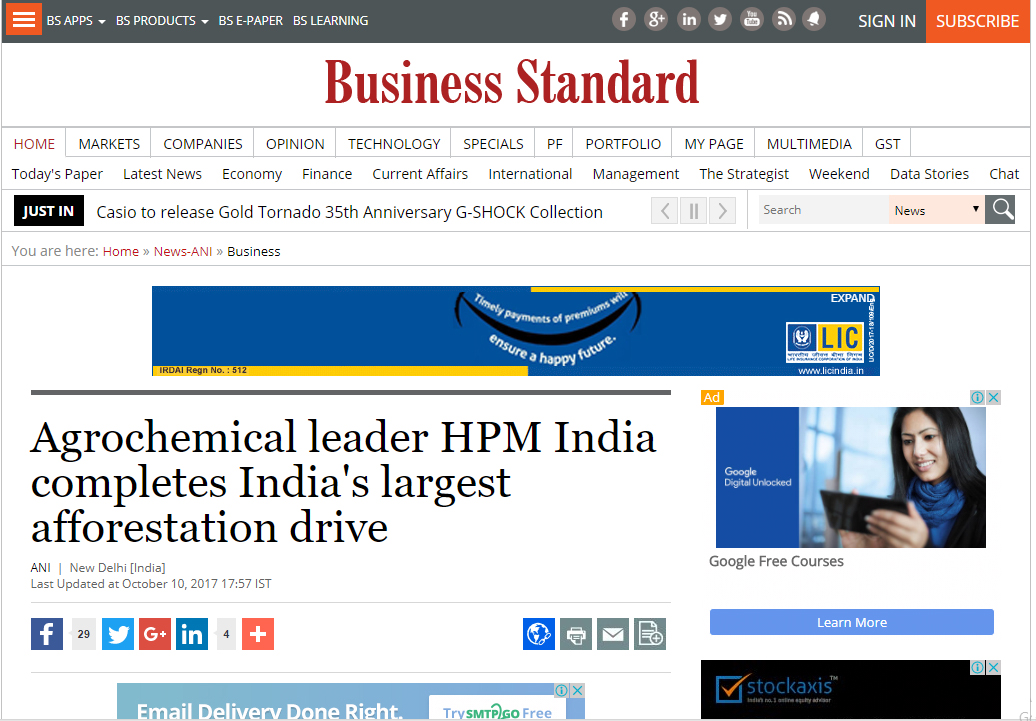Close the SMTP2GO email ad
Screen dimensions: 1036x721
[x=577, y=691]
